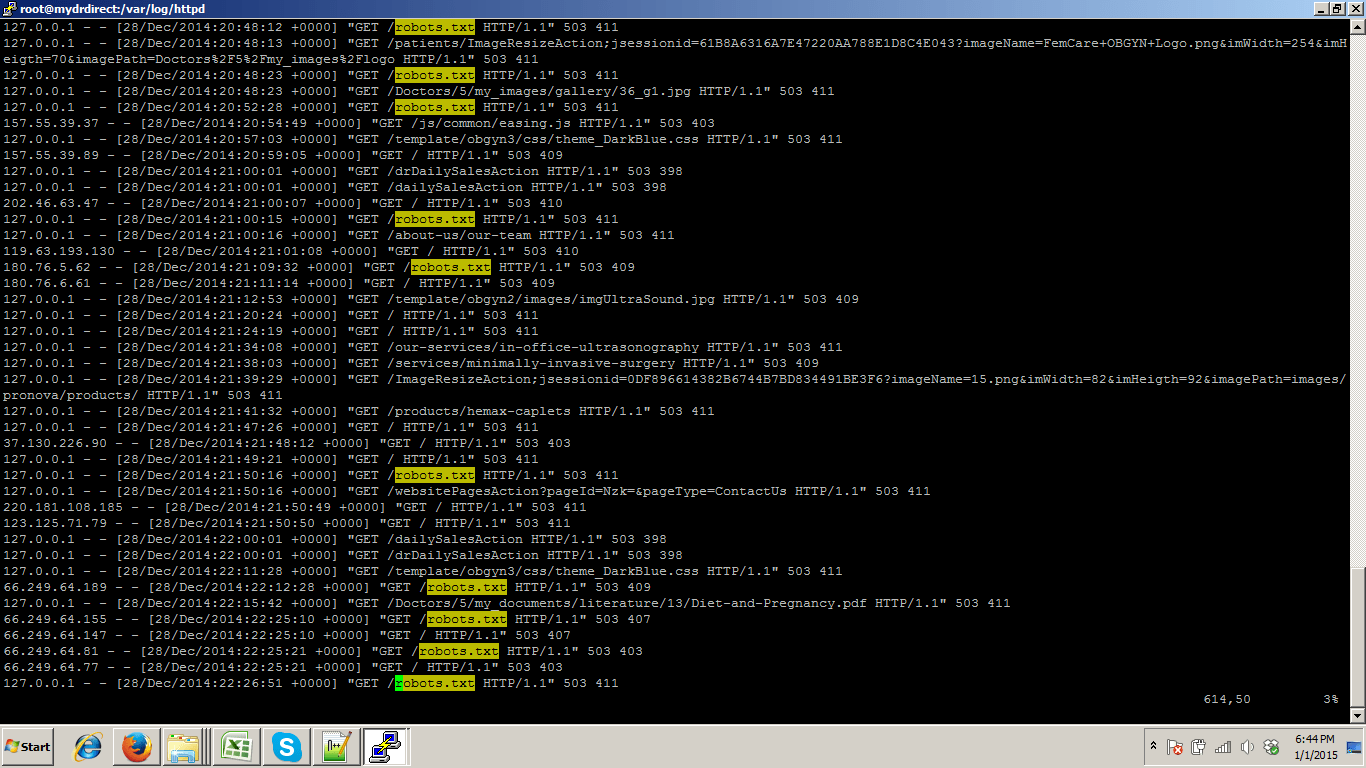Viewport: 1366px width, 768px height.
Task: Click the PuTTY icon in the title bar
Action: point(8,8)
